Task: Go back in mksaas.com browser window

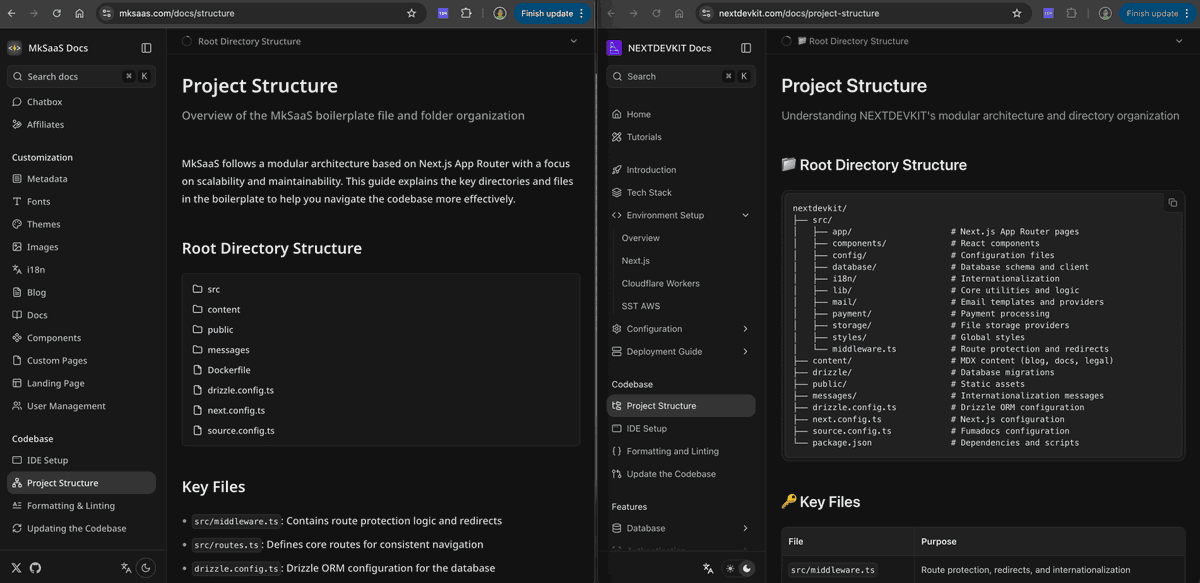Action: tap(11, 13)
